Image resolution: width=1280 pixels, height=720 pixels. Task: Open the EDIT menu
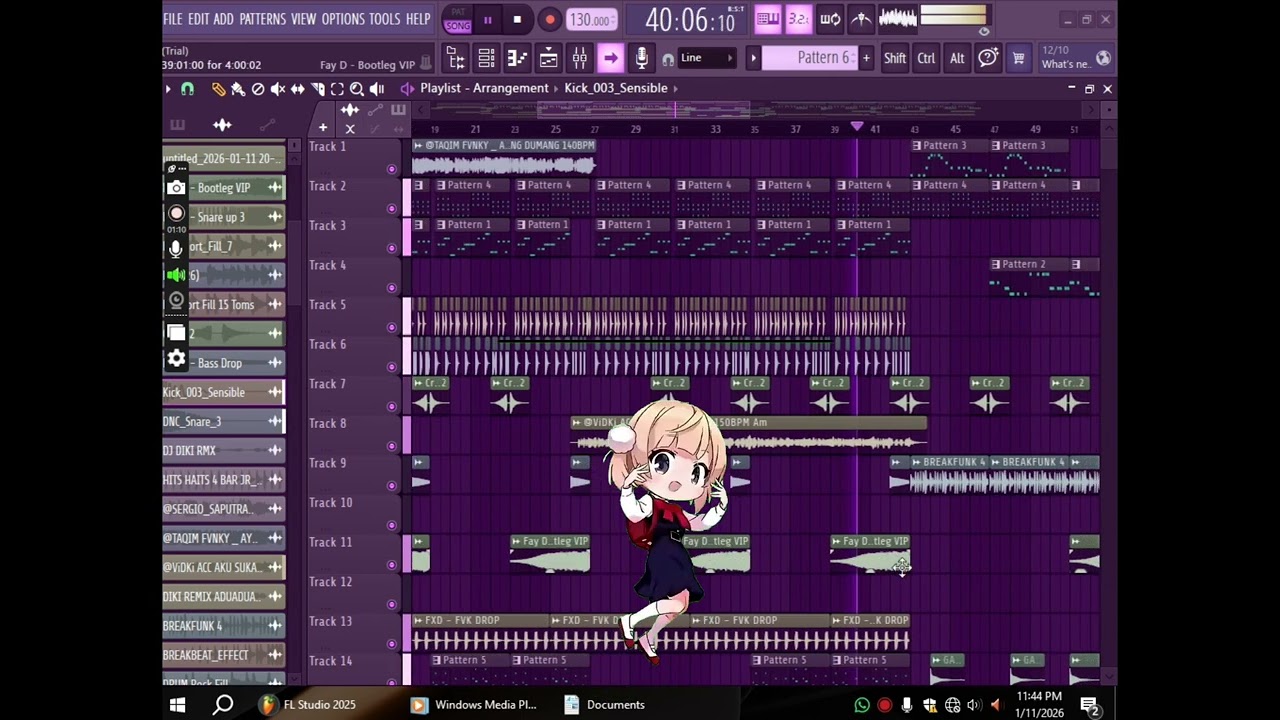tap(198, 19)
